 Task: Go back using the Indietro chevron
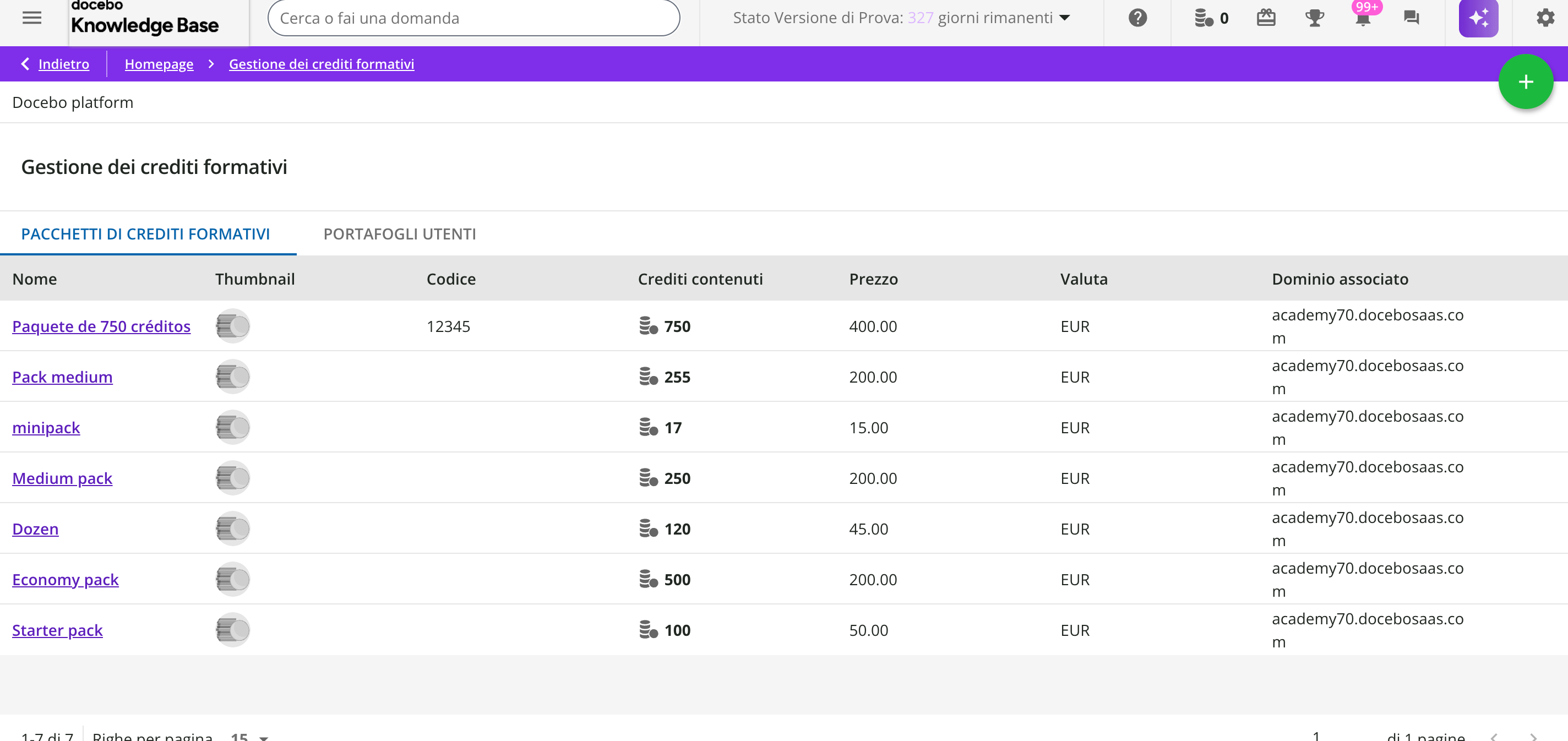click(x=25, y=64)
